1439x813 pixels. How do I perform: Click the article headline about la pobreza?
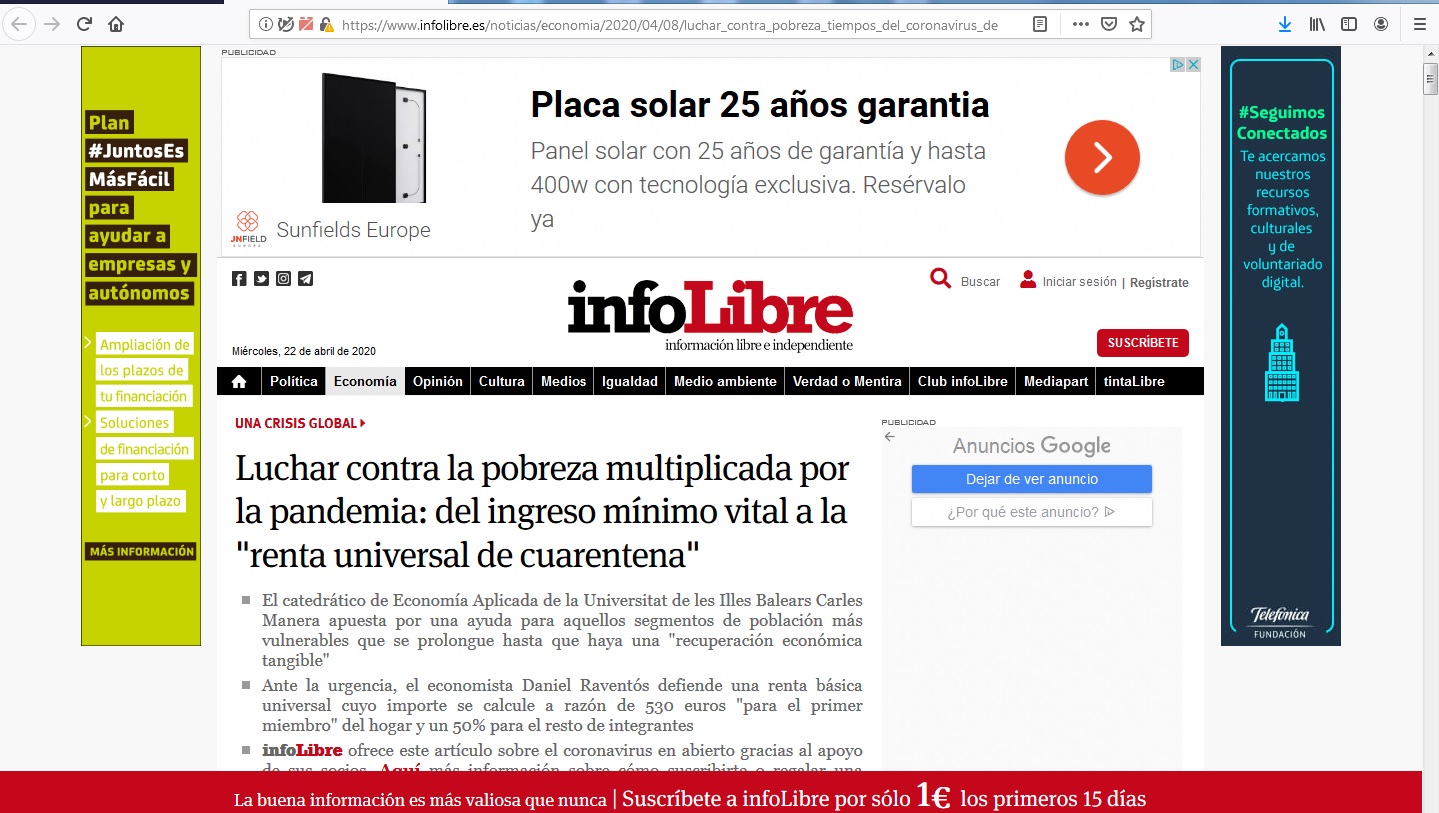click(542, 511)
